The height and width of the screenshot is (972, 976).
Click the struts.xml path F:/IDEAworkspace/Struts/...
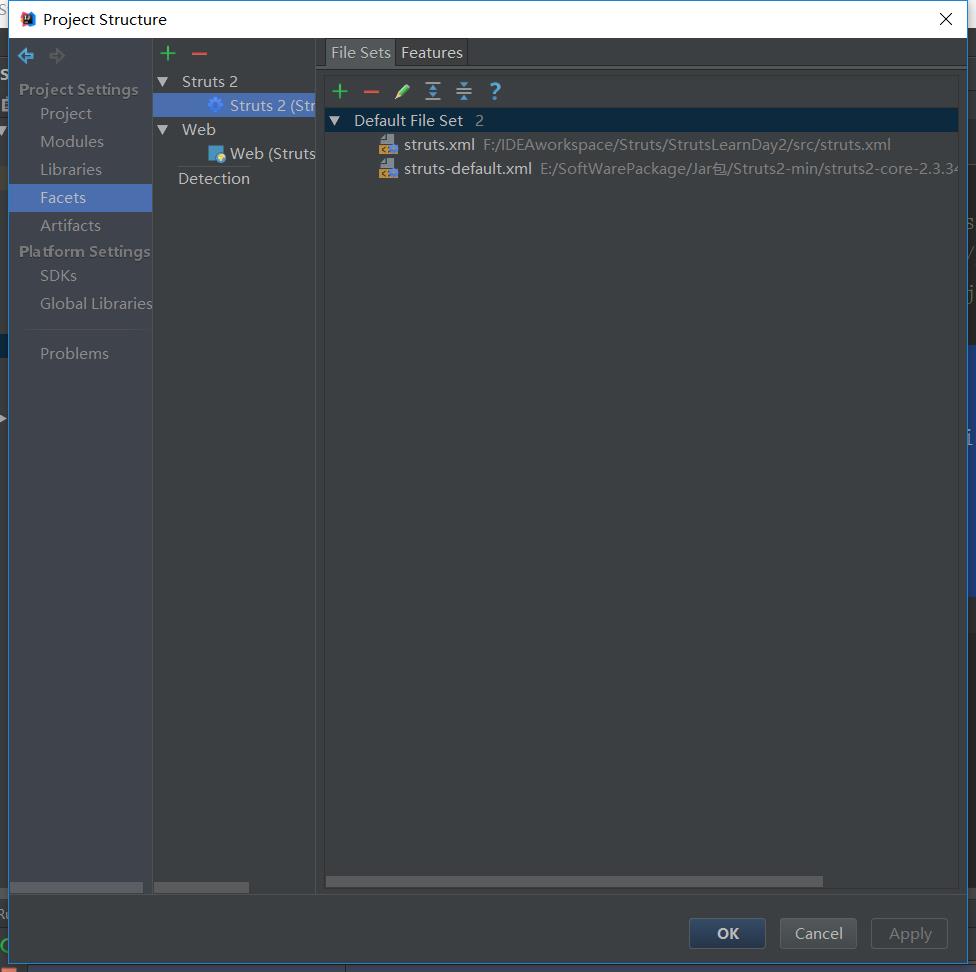[687, 145]
